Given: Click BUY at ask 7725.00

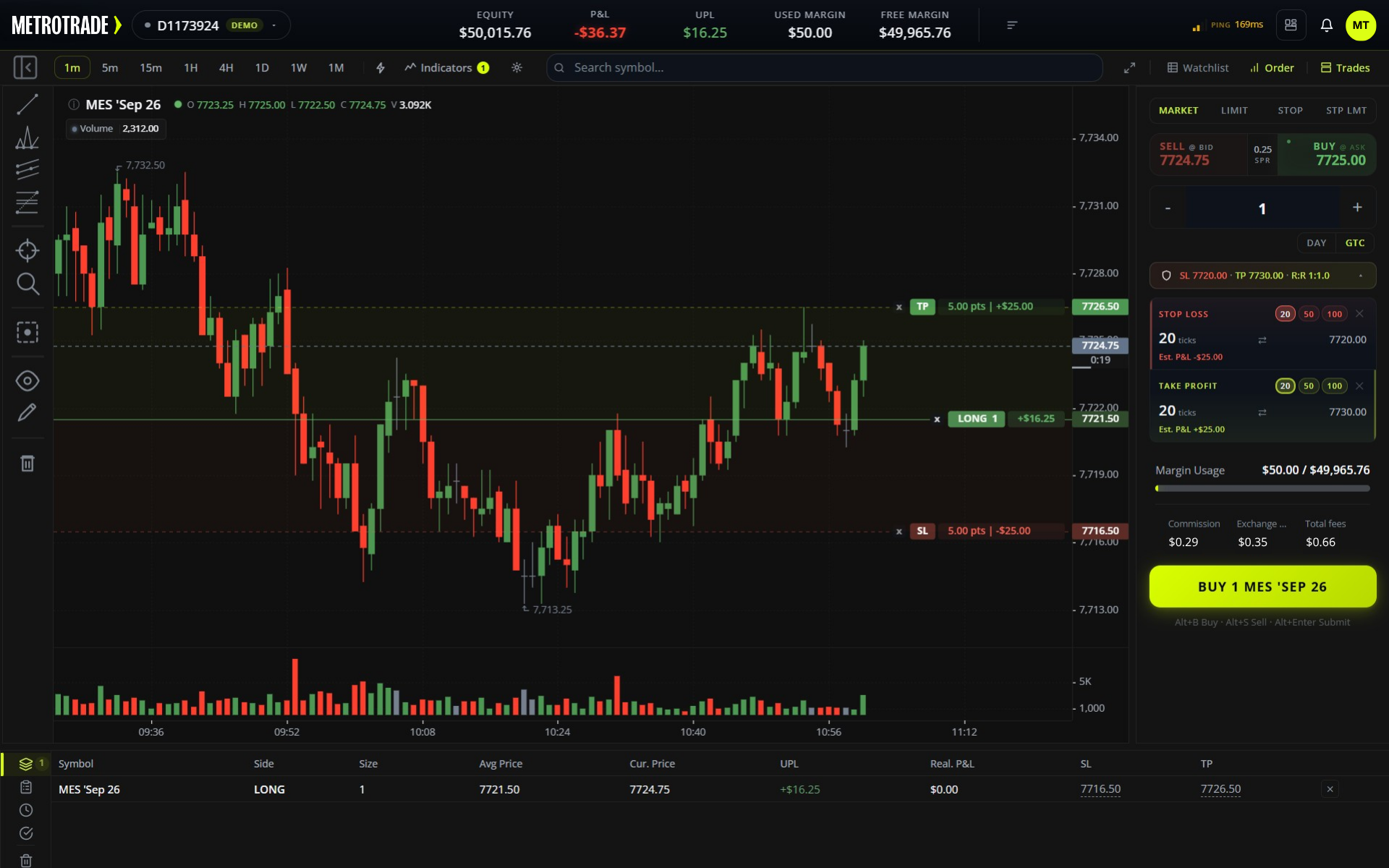Looking at the screenshot, I should (x=1327, y=154).
